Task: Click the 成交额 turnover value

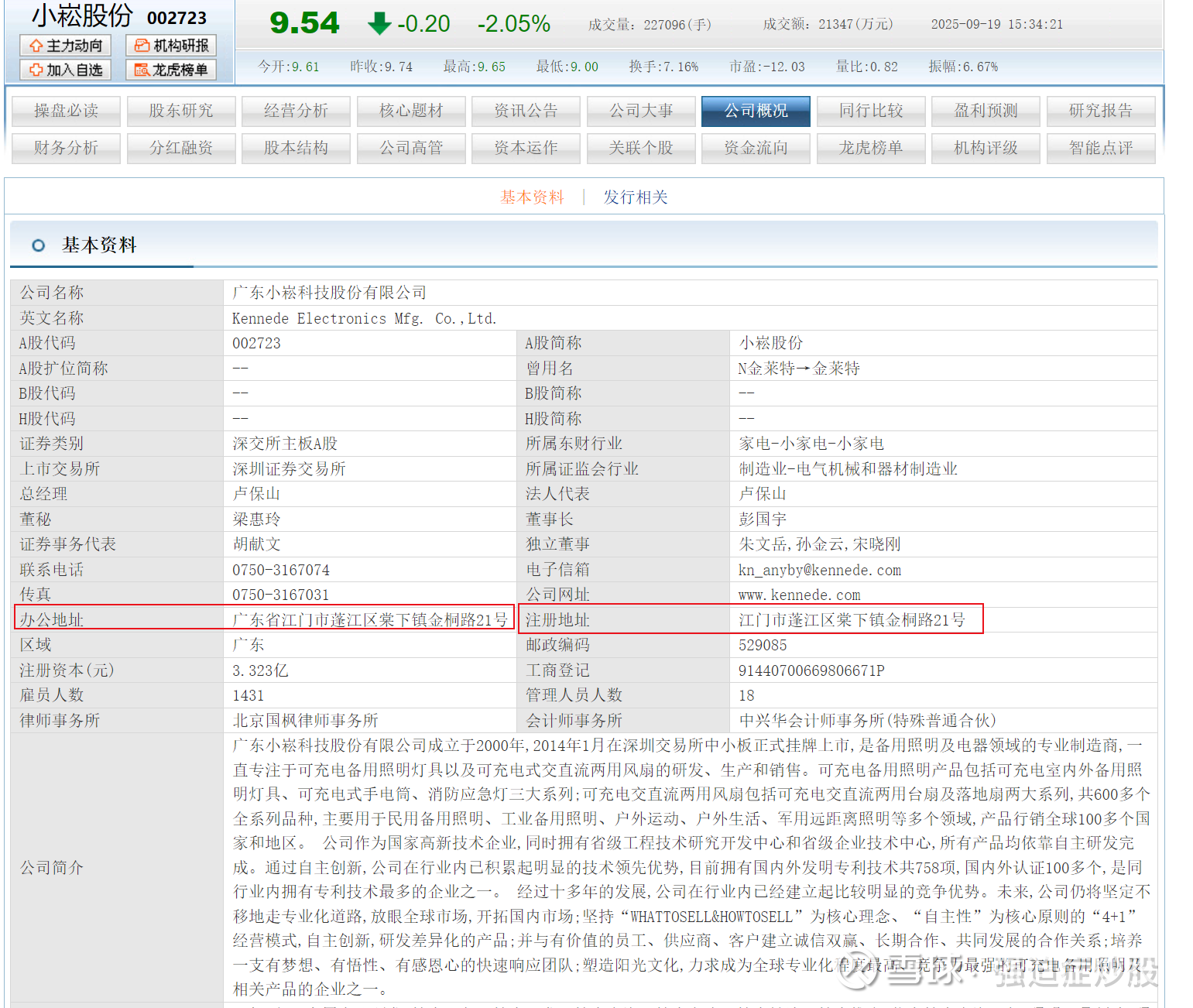Action: [855, 25]
